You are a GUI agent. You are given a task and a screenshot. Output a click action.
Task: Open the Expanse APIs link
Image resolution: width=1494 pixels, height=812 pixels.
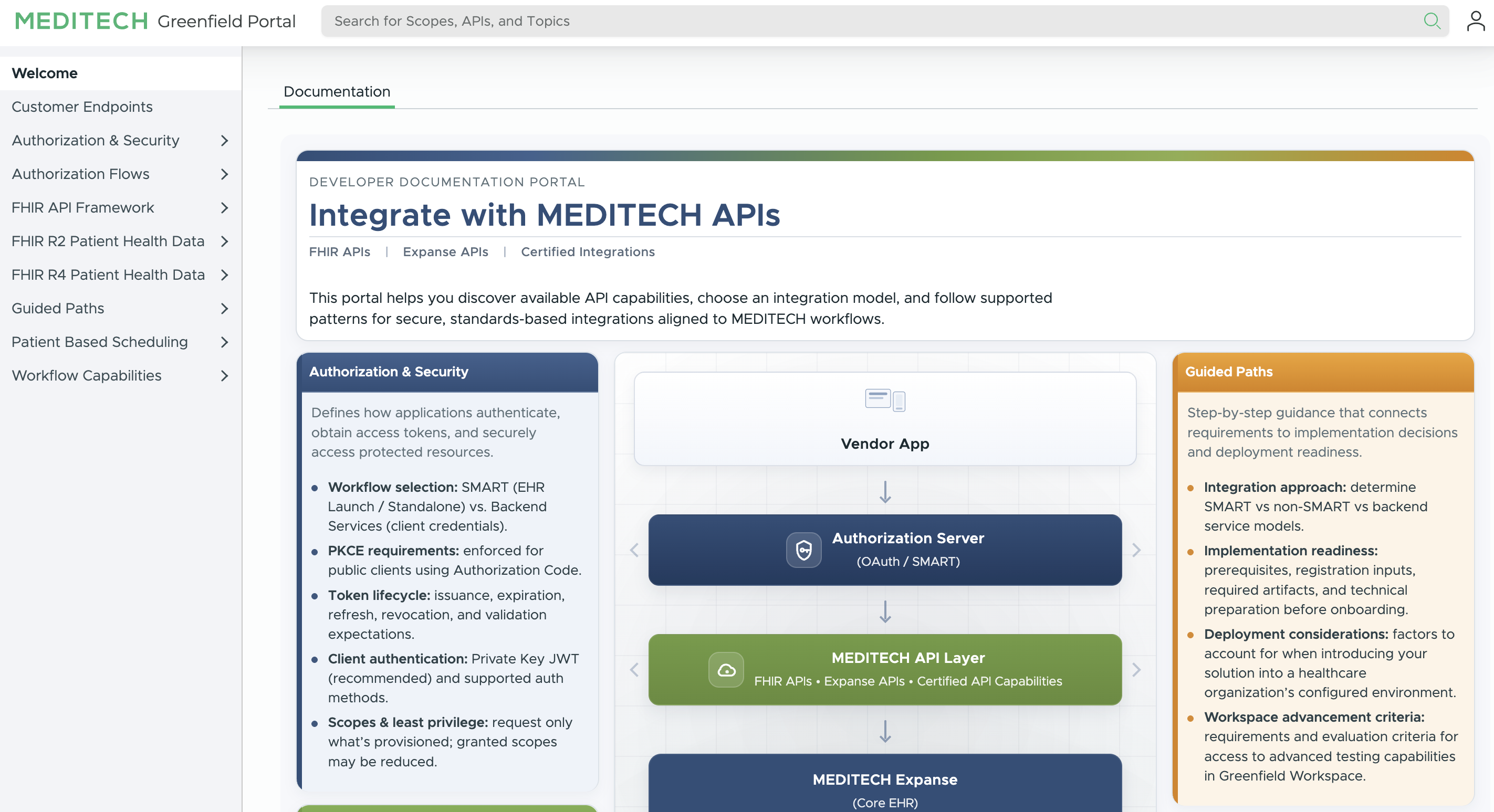pyautogui.click(x=445, y=251)
